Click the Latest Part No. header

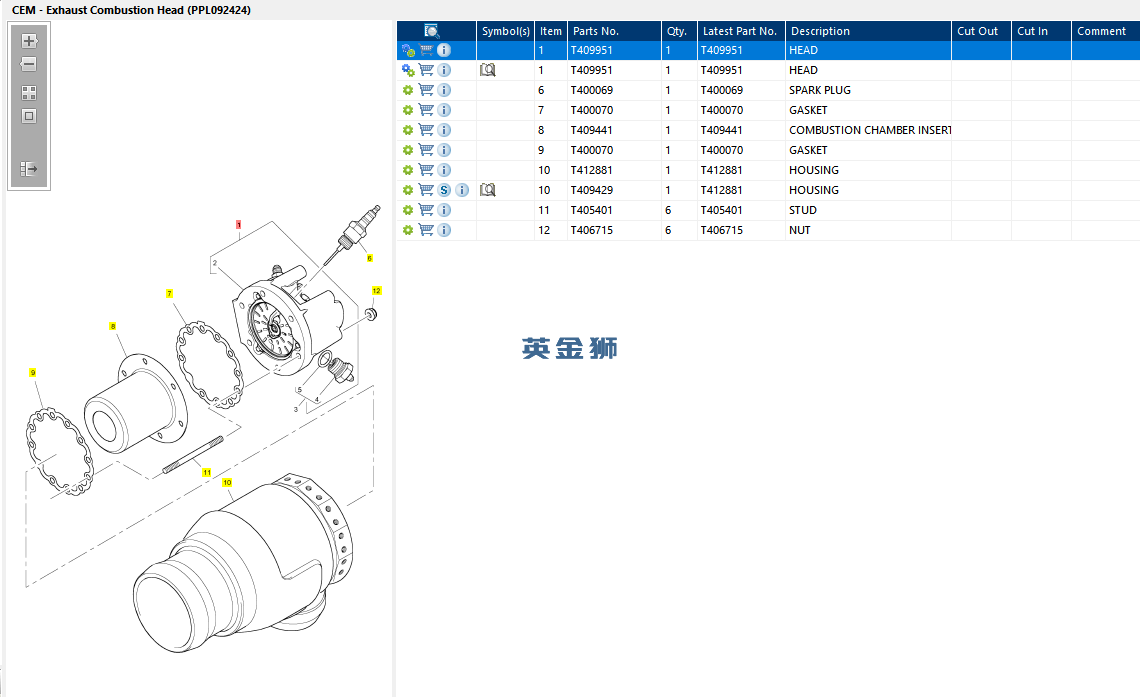tap(741, 31)
